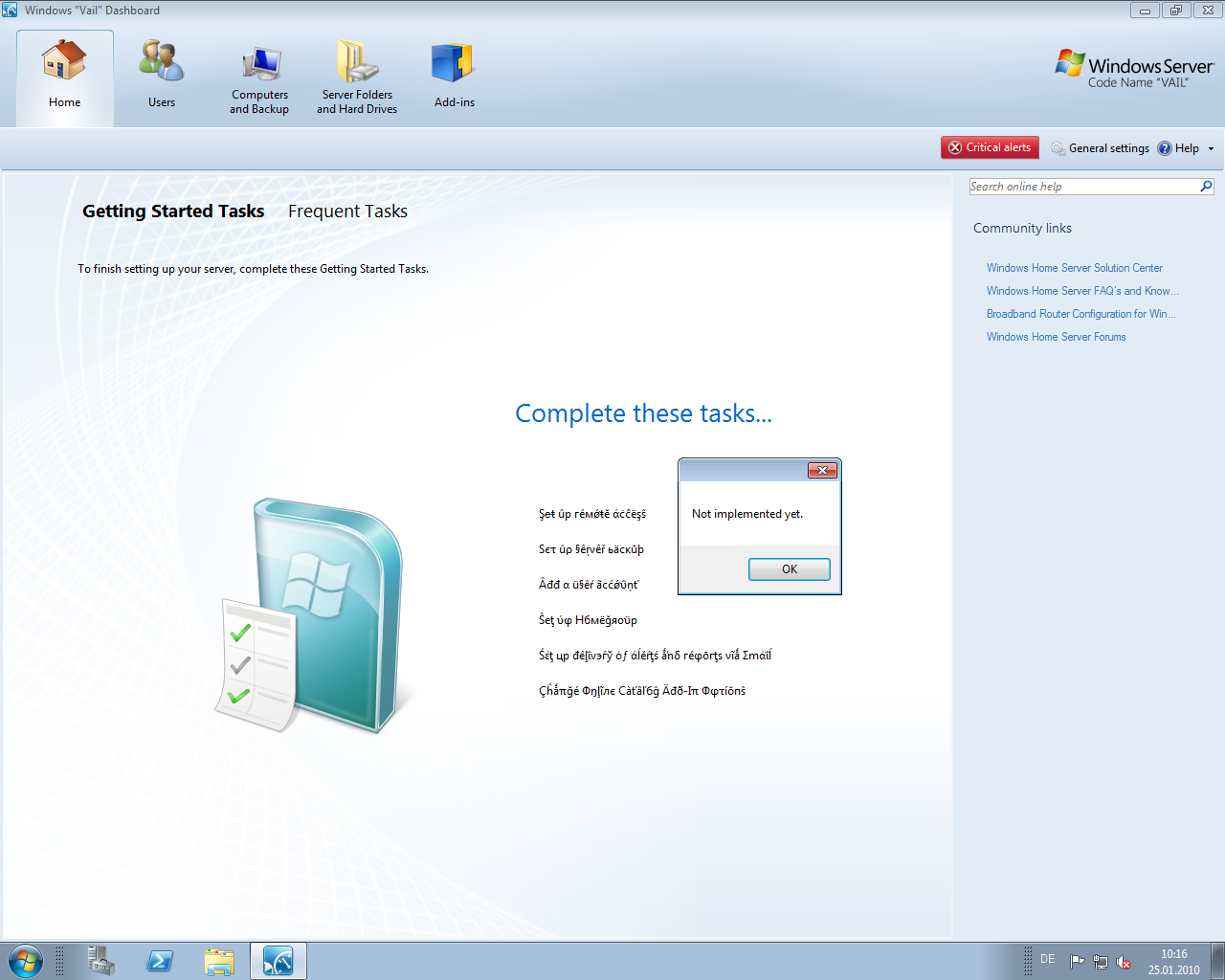Screen dimensions: 1225x980
Task: Open Broadband Router Configuration link
Action: point(1081,314)
